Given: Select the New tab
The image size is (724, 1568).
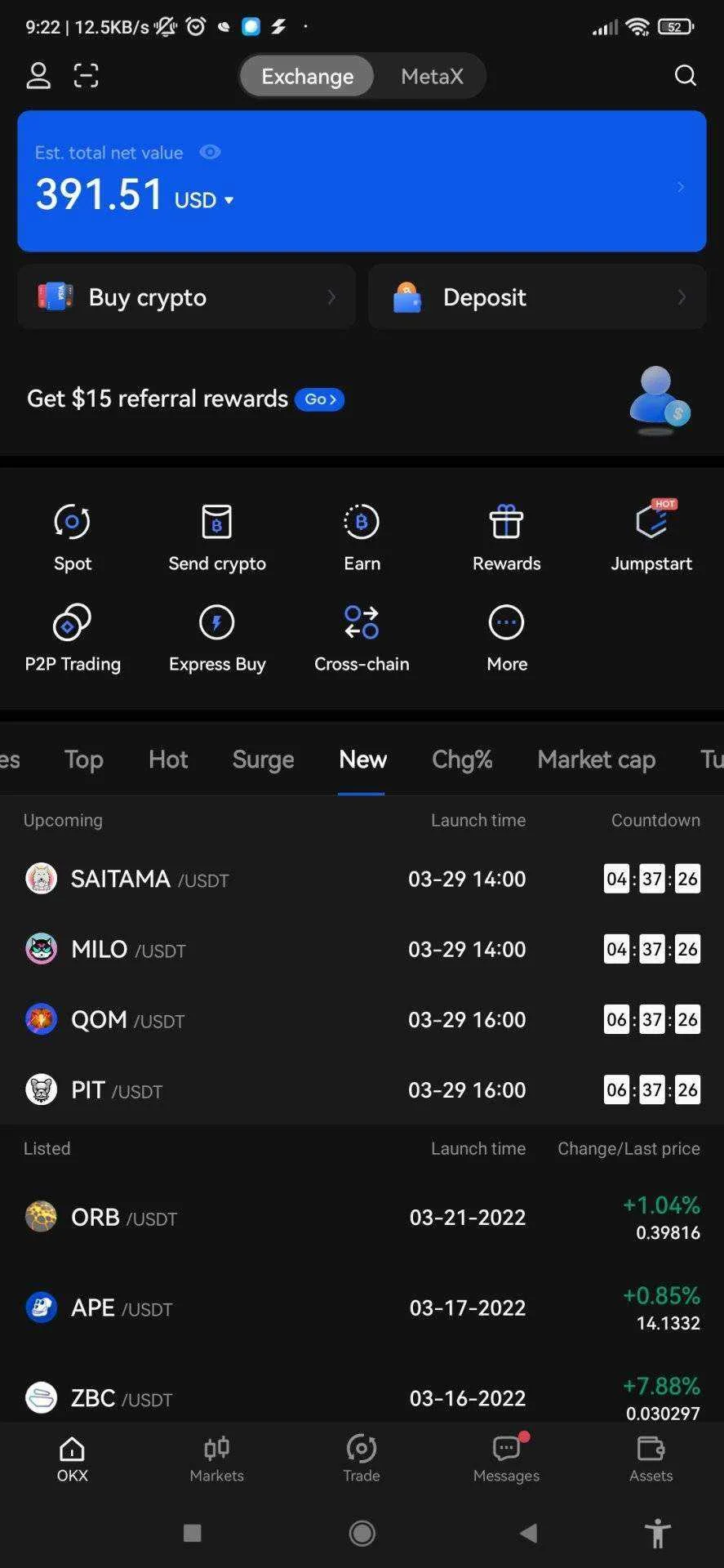Looking at the screenshot, I should (x=362, y=759).
